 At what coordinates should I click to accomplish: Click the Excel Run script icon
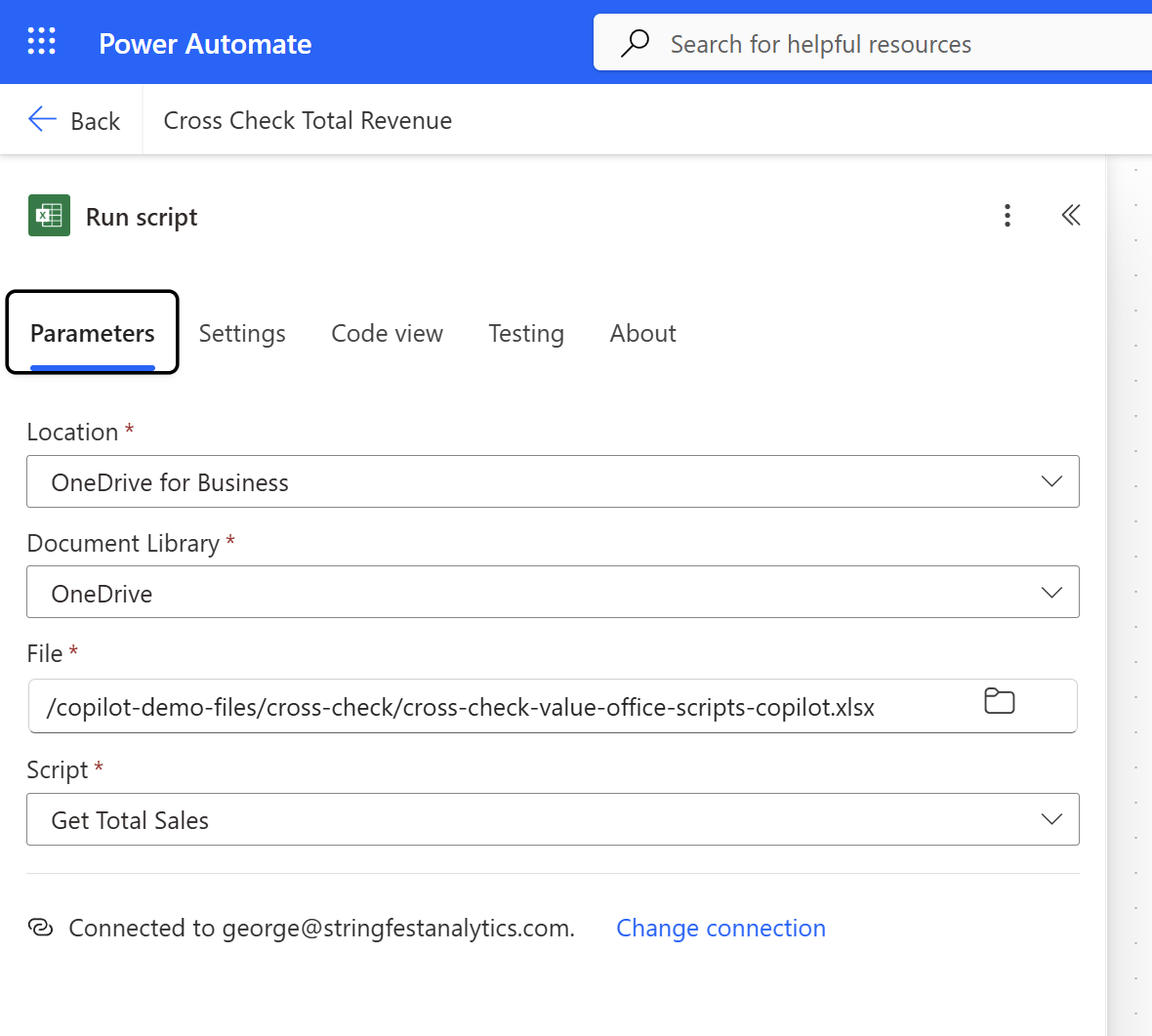click(x=49, y=215)
